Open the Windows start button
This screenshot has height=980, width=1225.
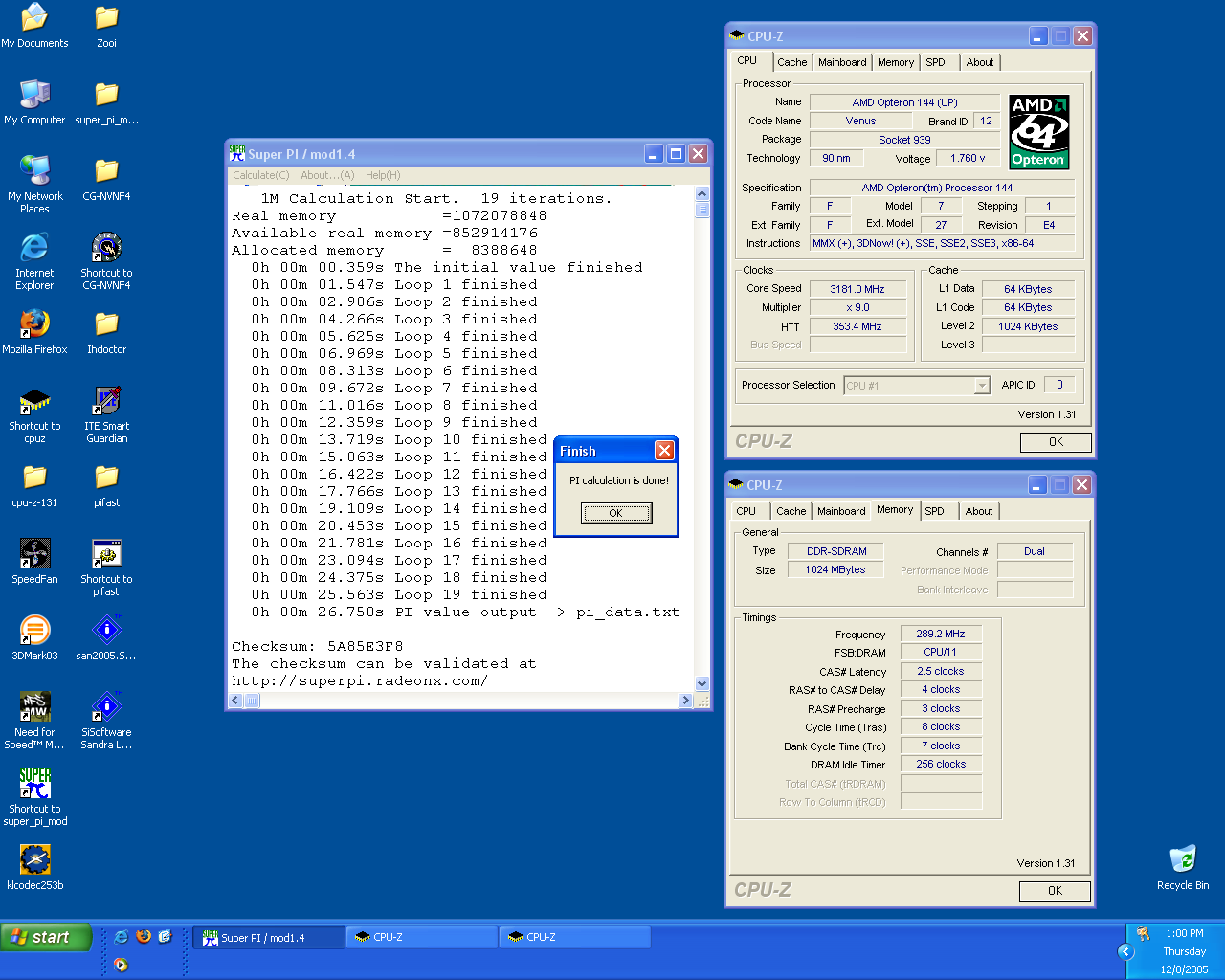(46, 937)
